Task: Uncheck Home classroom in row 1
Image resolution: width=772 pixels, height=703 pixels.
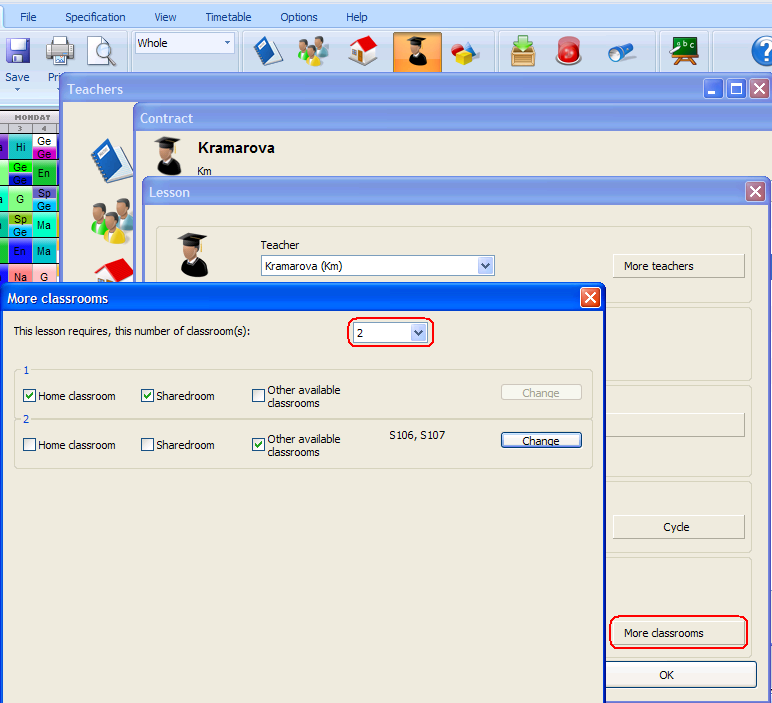Action: [x=30, y=396]
